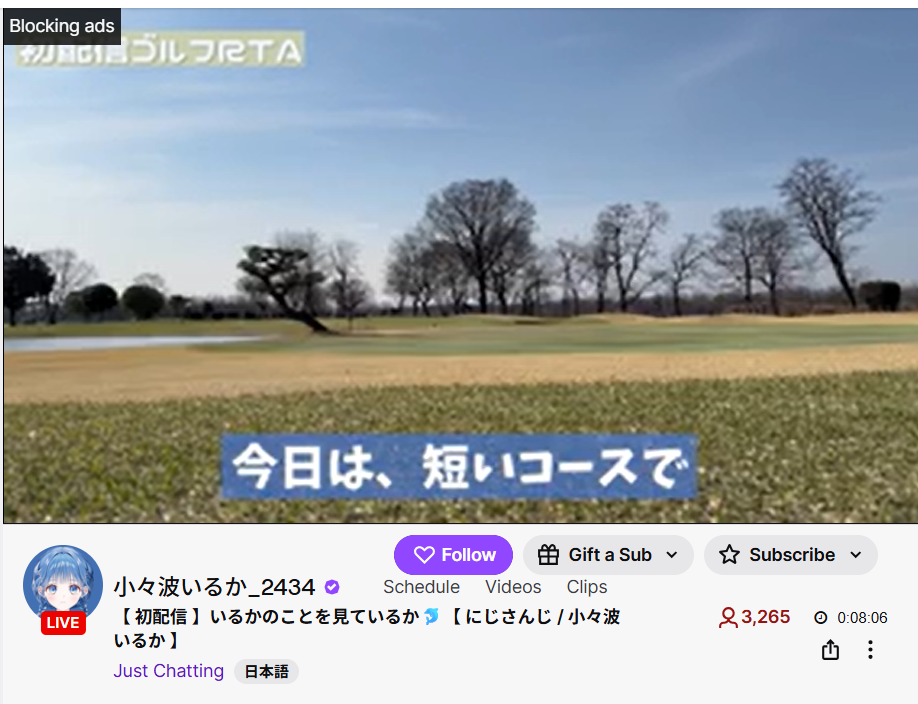Click the streamer avatar with LIVE badge
918x704 pixels.
[x=63, y=589]
